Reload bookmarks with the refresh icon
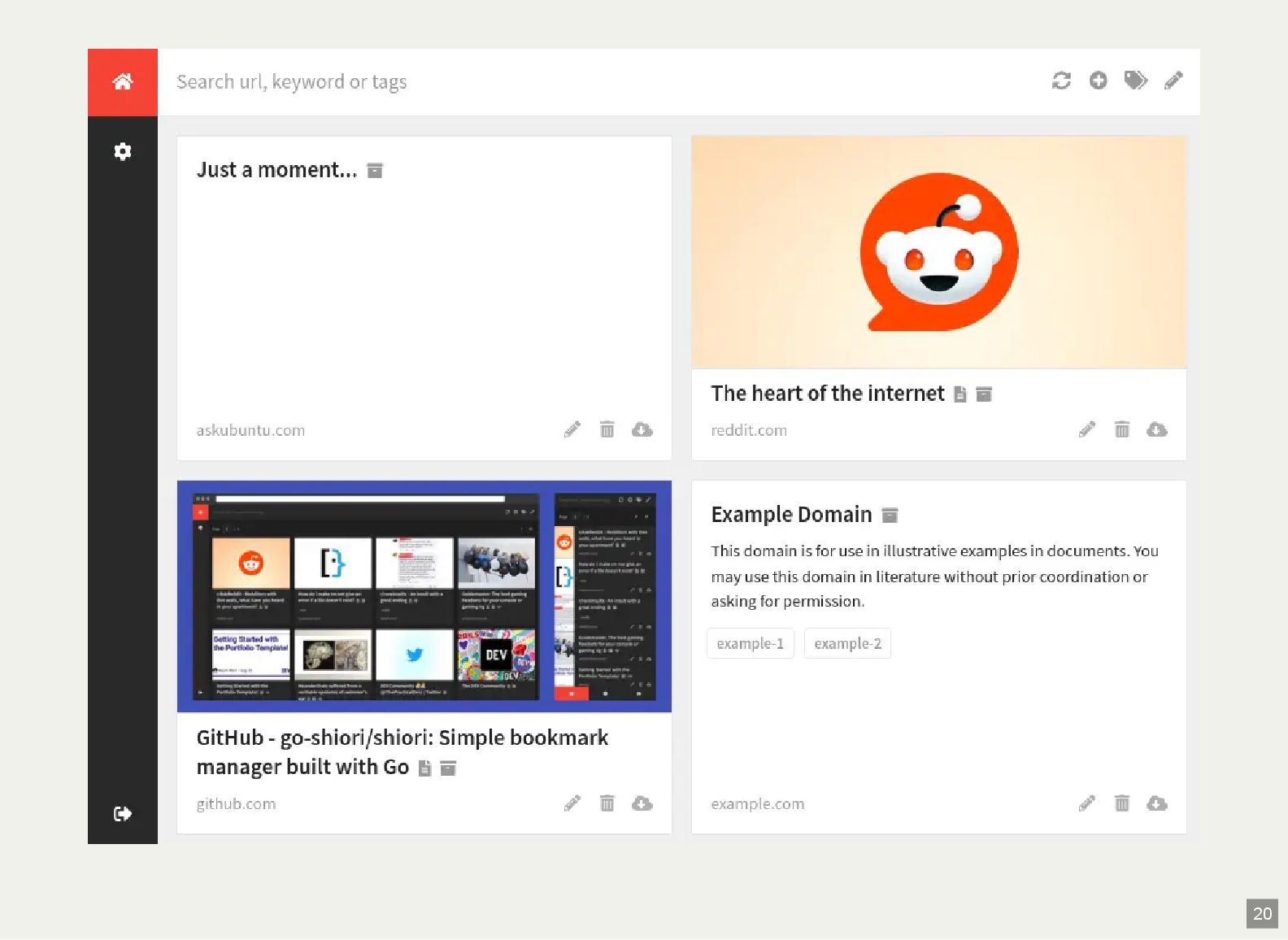Screen dimensions: 1288x940 [1061, 81]
